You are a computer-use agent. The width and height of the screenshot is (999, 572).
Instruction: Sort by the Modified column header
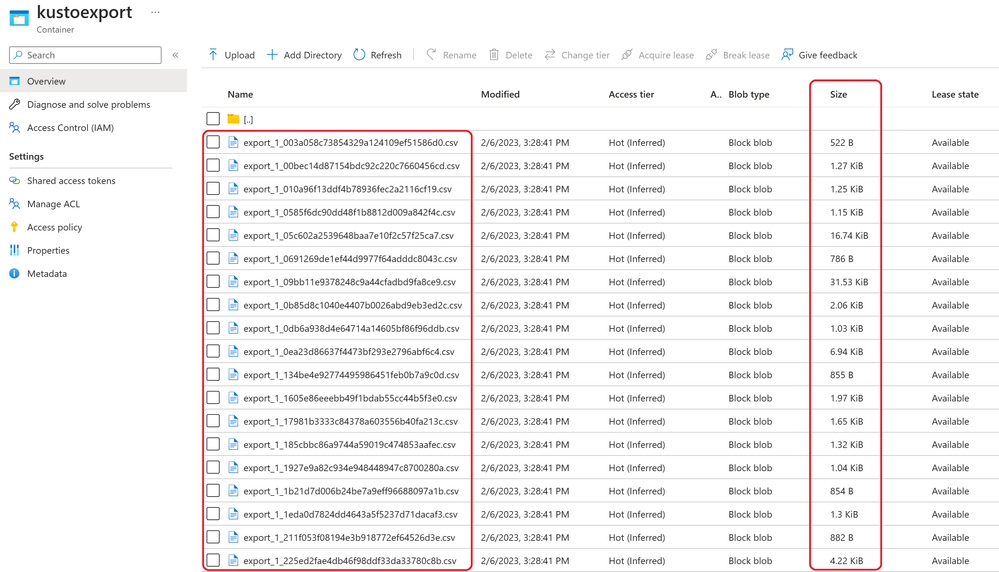(x=500, y=94)
